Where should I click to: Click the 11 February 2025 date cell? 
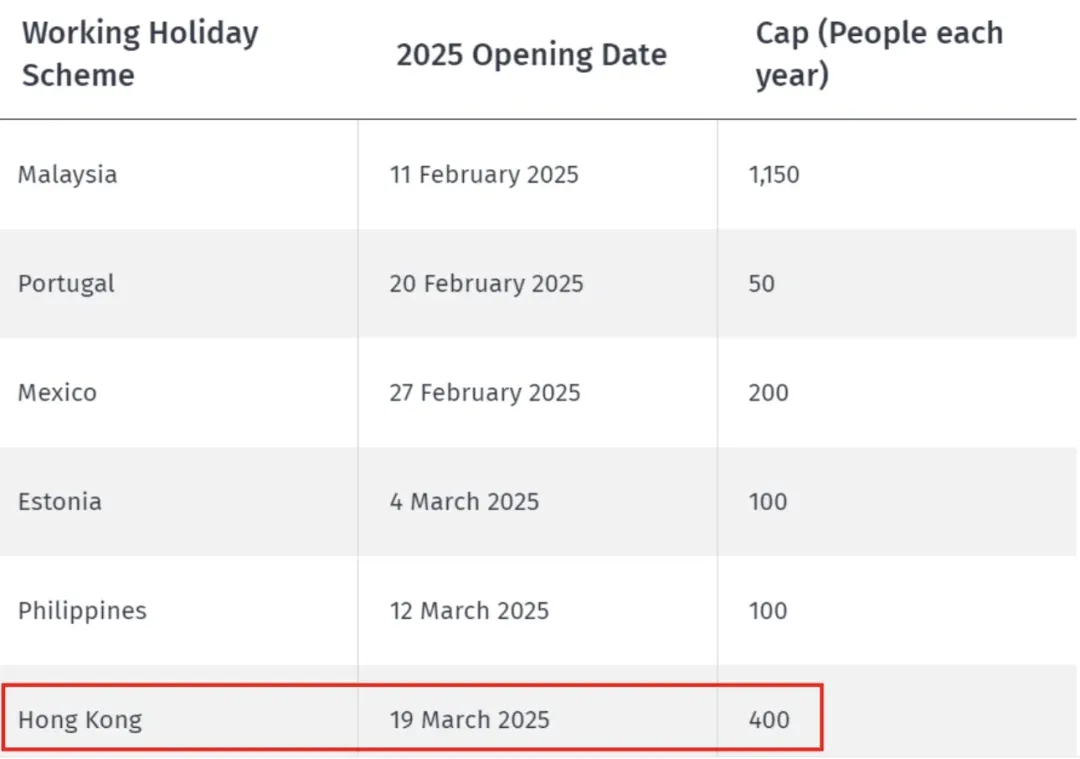tap(484, 175)
